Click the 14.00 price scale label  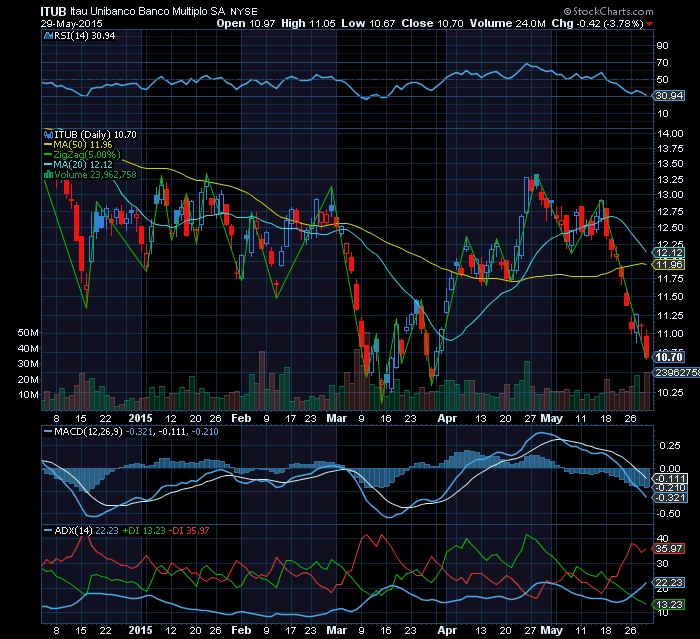click(670, 134)
